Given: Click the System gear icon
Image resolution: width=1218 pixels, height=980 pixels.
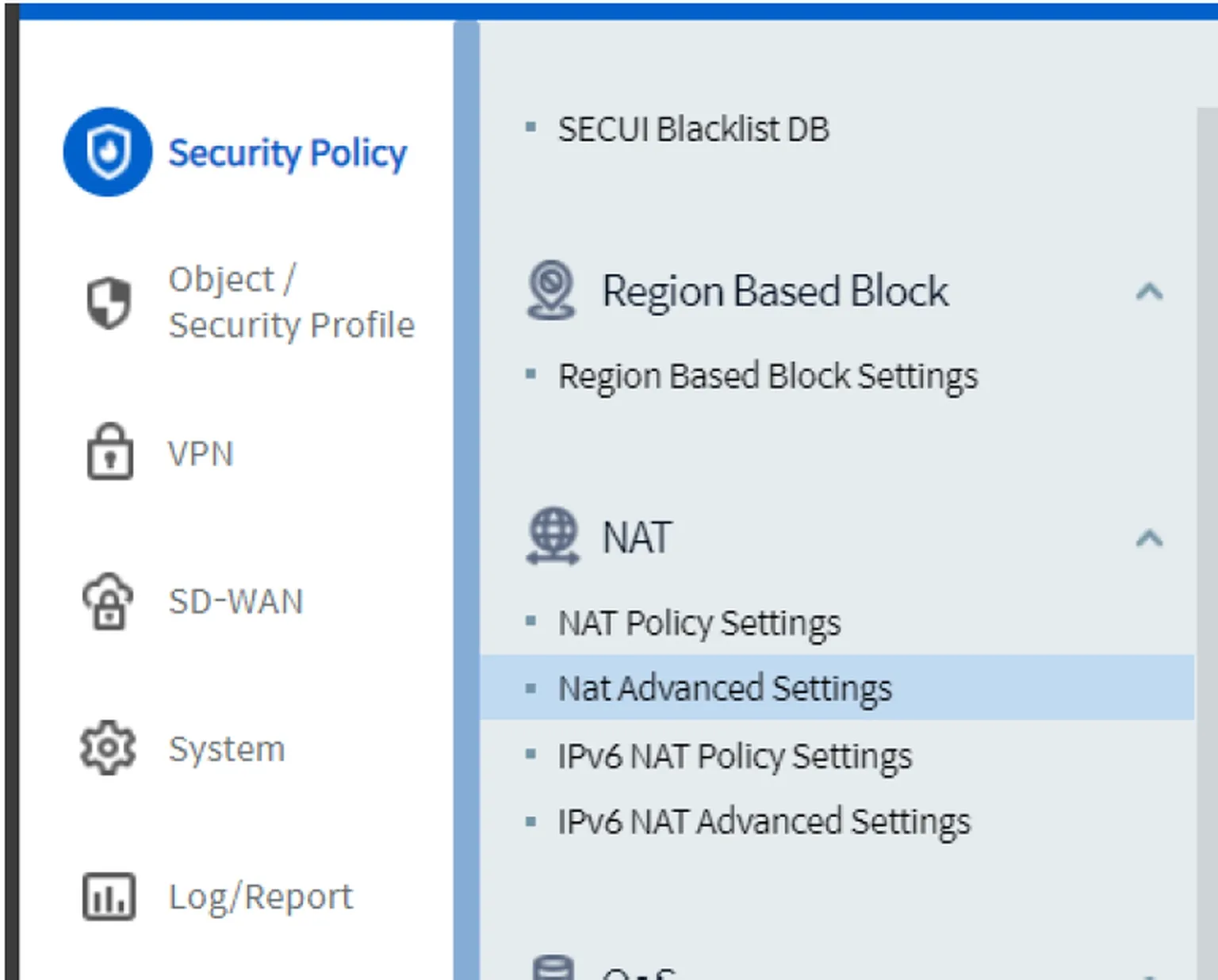Looking at the screenshot, I should (x=109, y=748).
